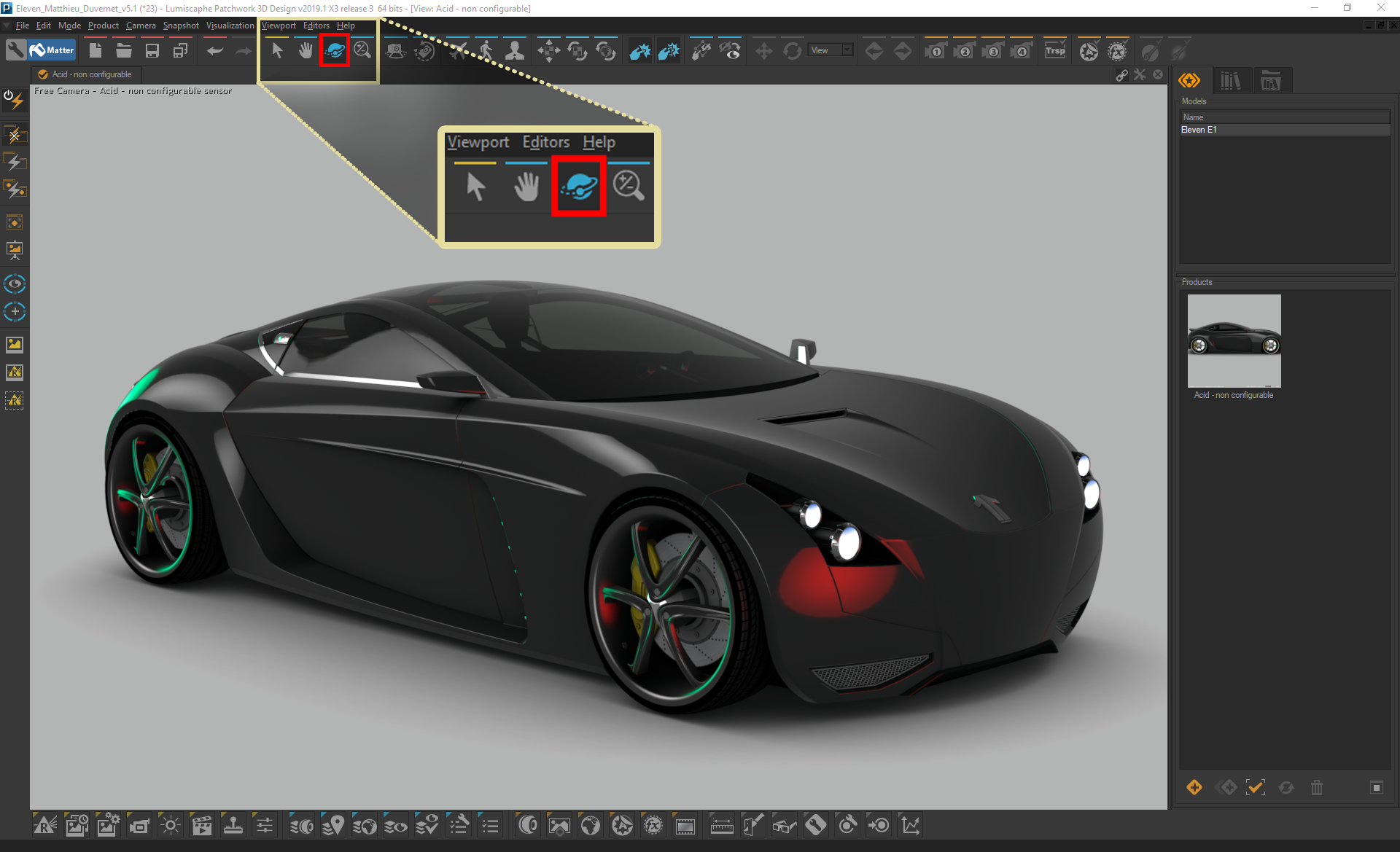Open the line chart statistics icon
The image size is (1400, 852).
click(x=909, y=825)
